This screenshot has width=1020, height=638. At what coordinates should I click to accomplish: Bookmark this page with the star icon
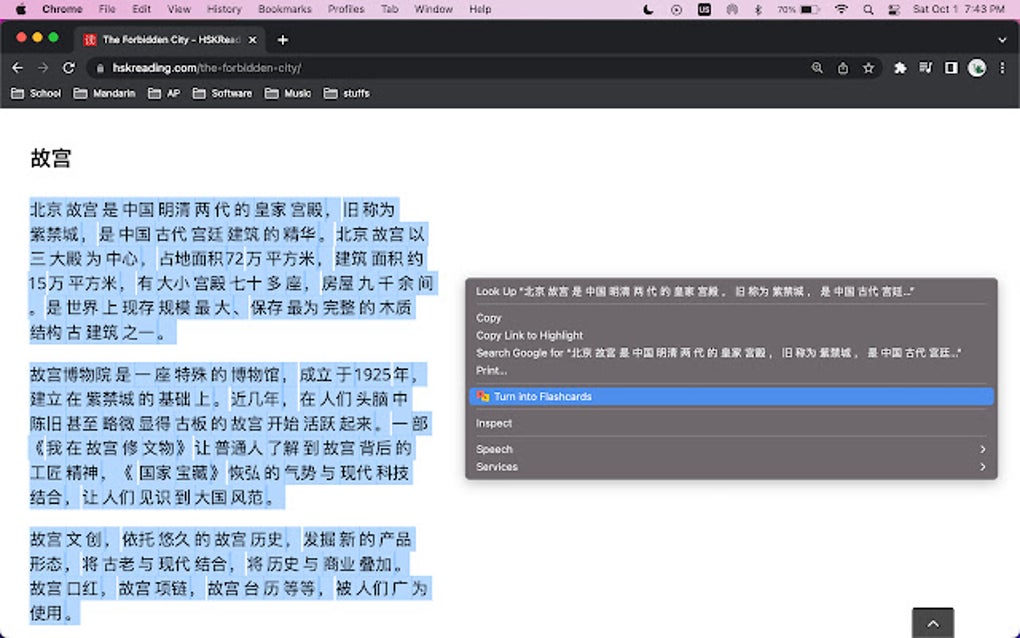coord(868,68)
